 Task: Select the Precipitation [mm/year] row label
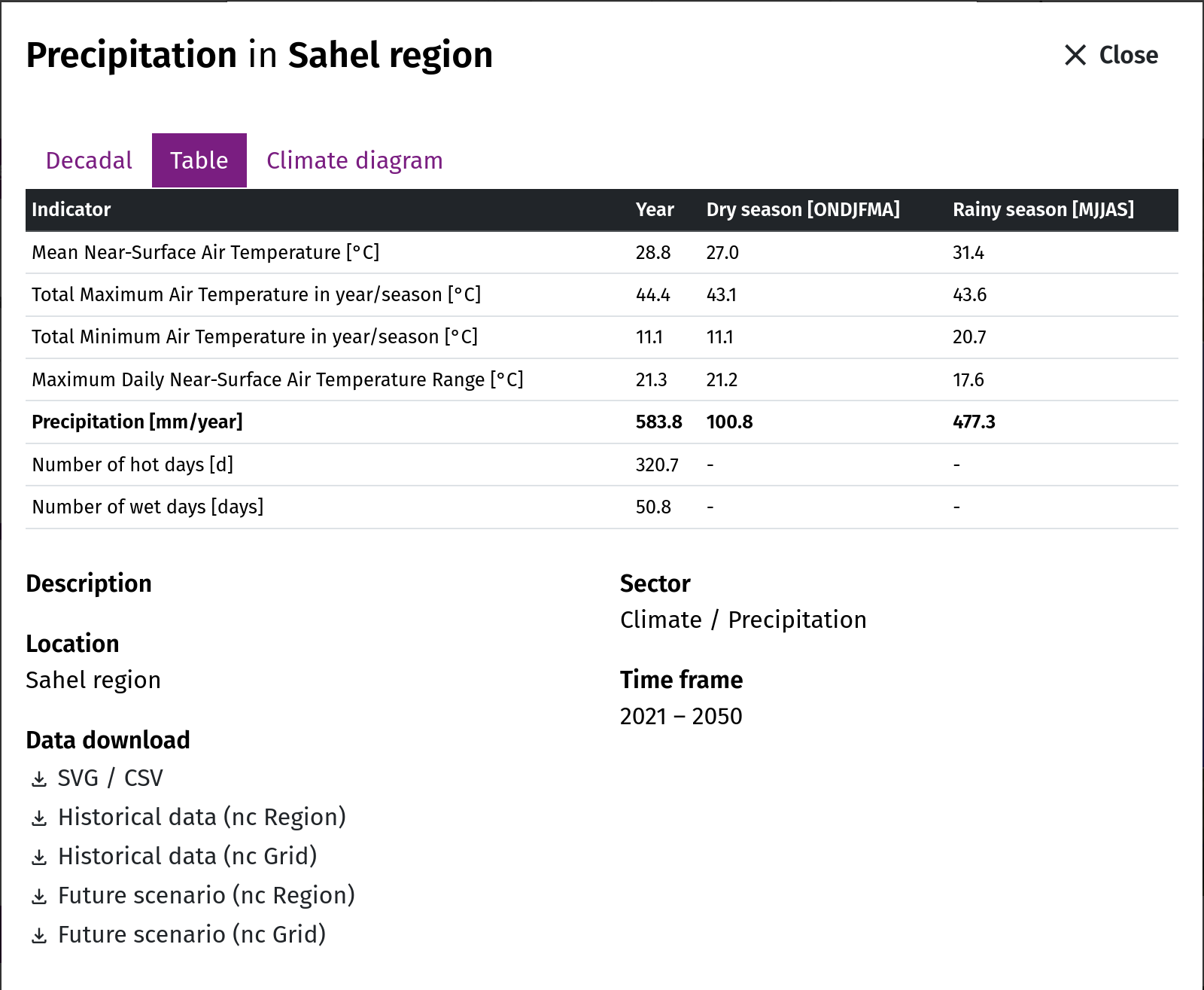[137, 422]
